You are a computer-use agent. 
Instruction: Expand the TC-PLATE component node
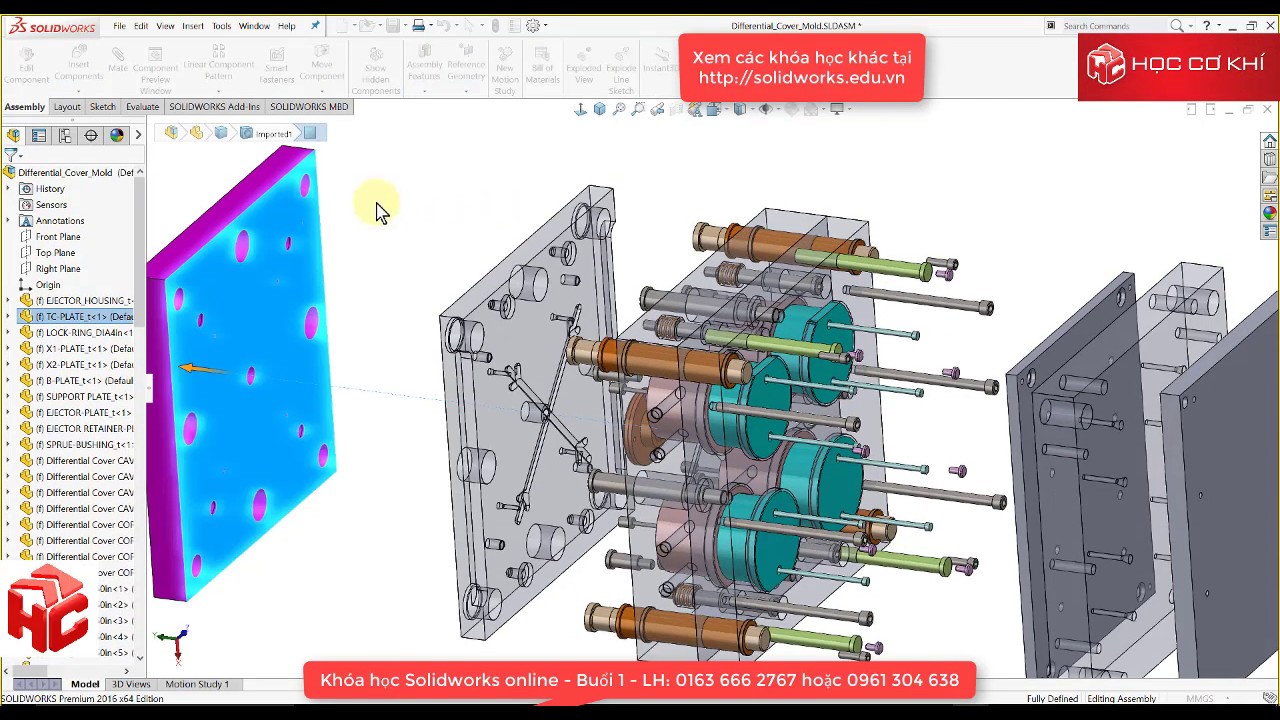pos(9,317)
